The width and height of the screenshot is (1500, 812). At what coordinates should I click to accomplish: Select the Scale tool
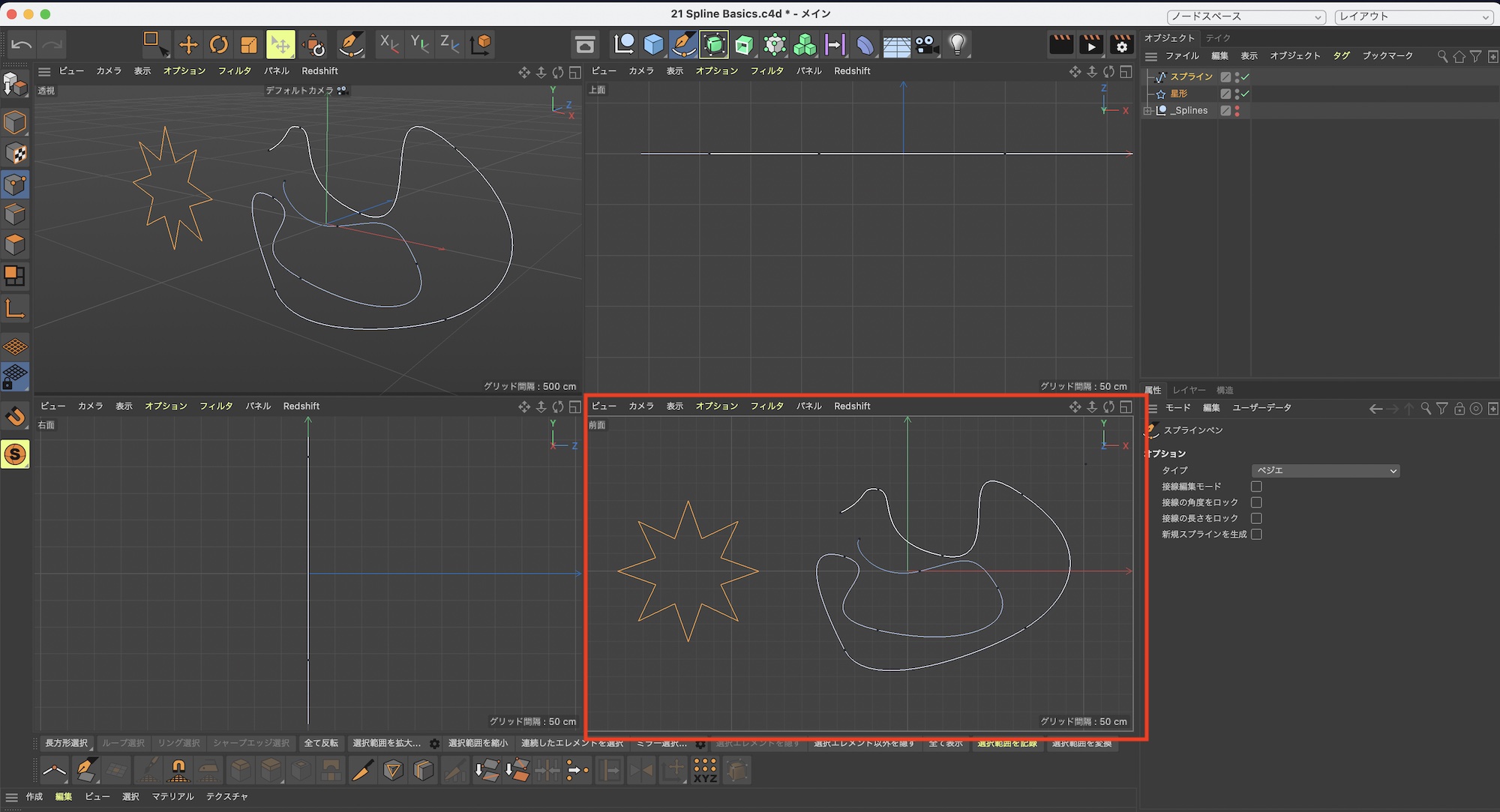tap(248, 45)
